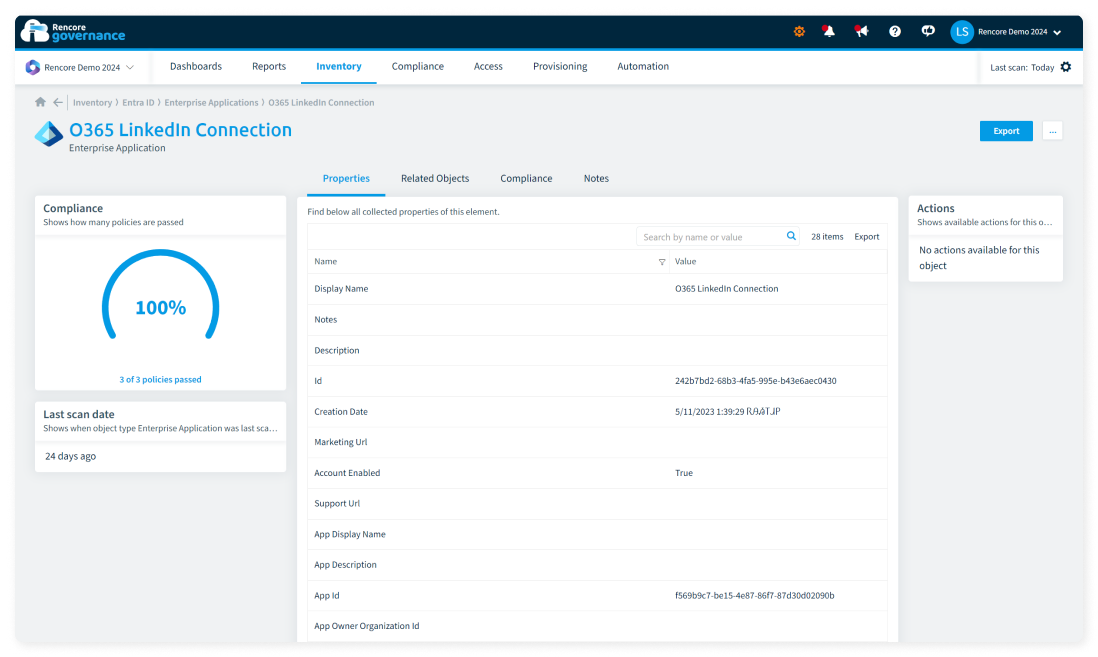
Task: Open the more options ellipsis button
Action: pos(1052,131)
